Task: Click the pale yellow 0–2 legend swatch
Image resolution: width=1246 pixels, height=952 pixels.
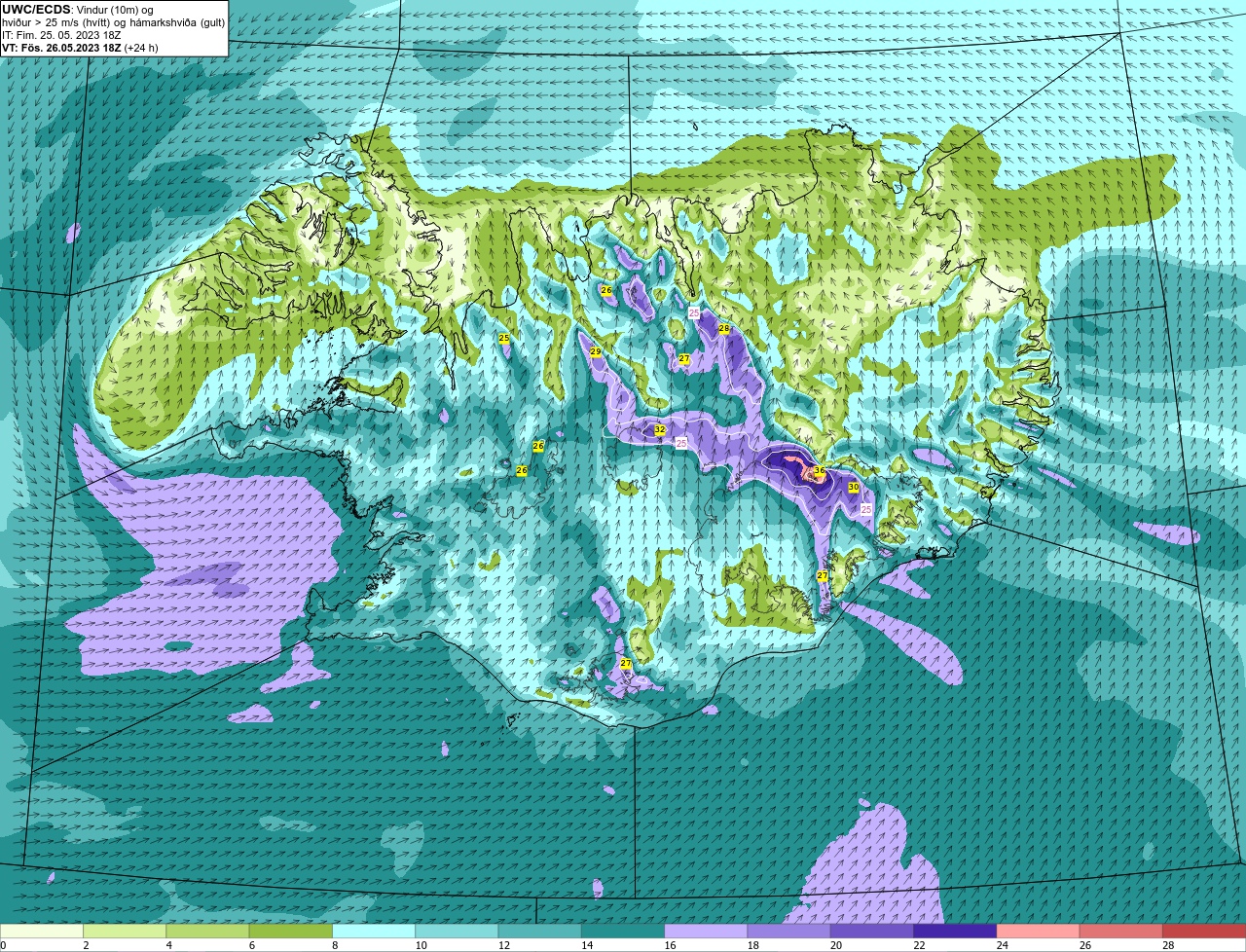Action: tap(42, 931)
